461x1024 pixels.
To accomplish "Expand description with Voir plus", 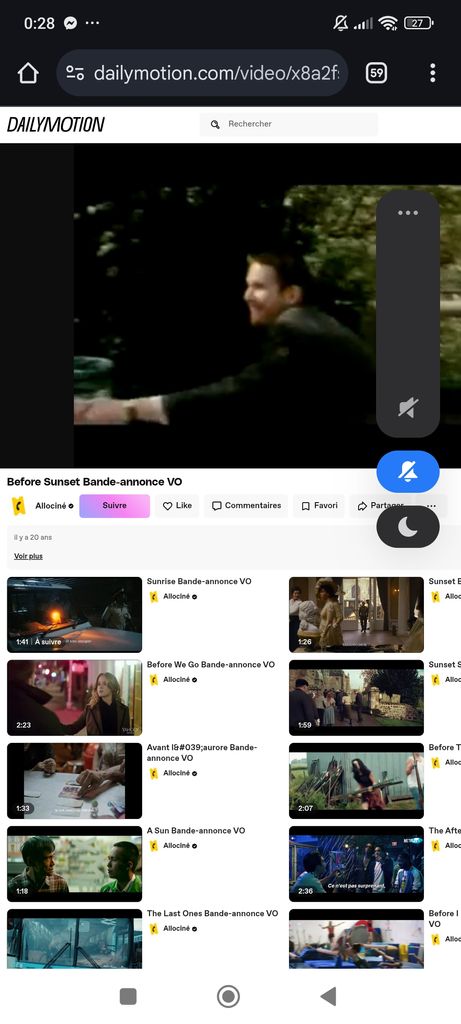I will 28,556.
